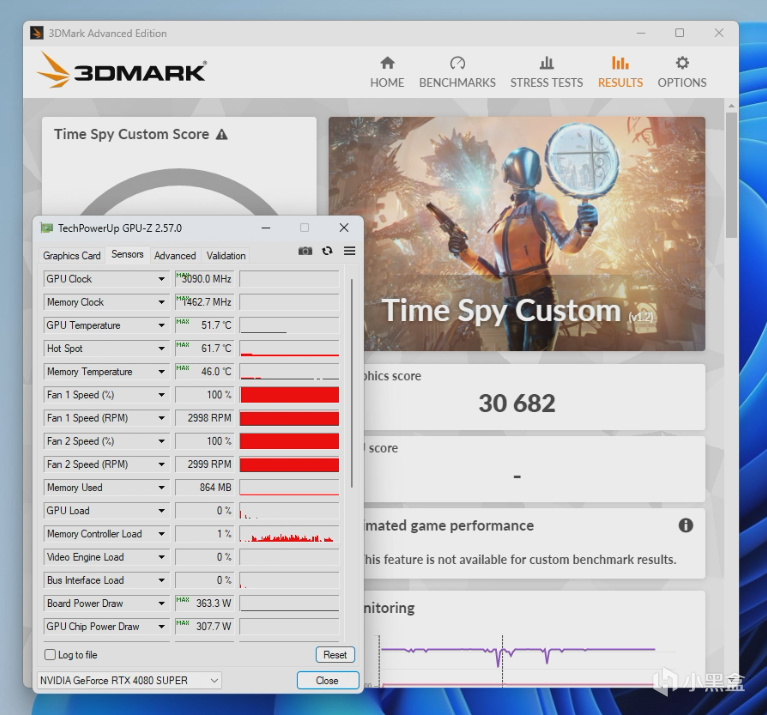This screenshot has width=767, height=715.
Task: Expand the Memory Clock sensor dropdown
Action: pyautogui.click(x=161, y=302)
